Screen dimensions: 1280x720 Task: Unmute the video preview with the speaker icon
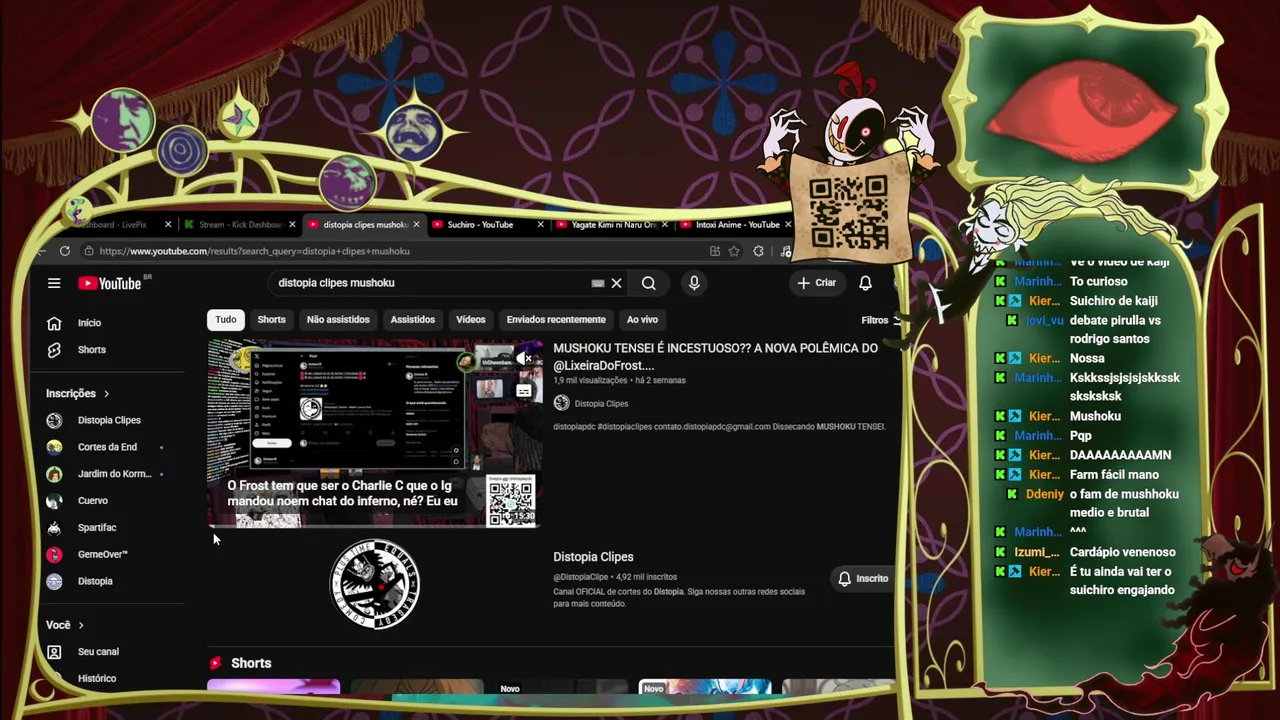523,359
